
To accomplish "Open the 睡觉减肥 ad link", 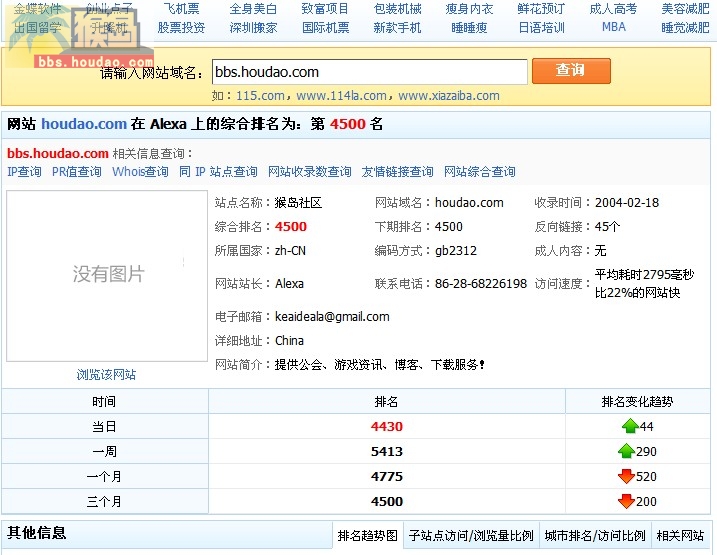I will (x=685, y=27).
